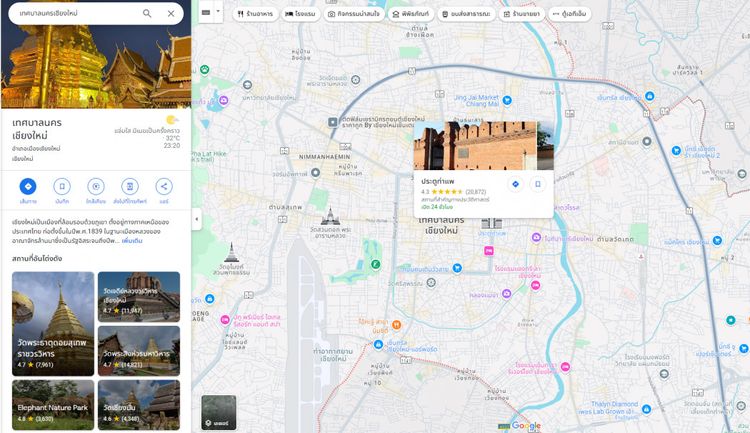Open the dropdown arrow beside the keyboard icon
750x433 pixels.
click(218, 11)
